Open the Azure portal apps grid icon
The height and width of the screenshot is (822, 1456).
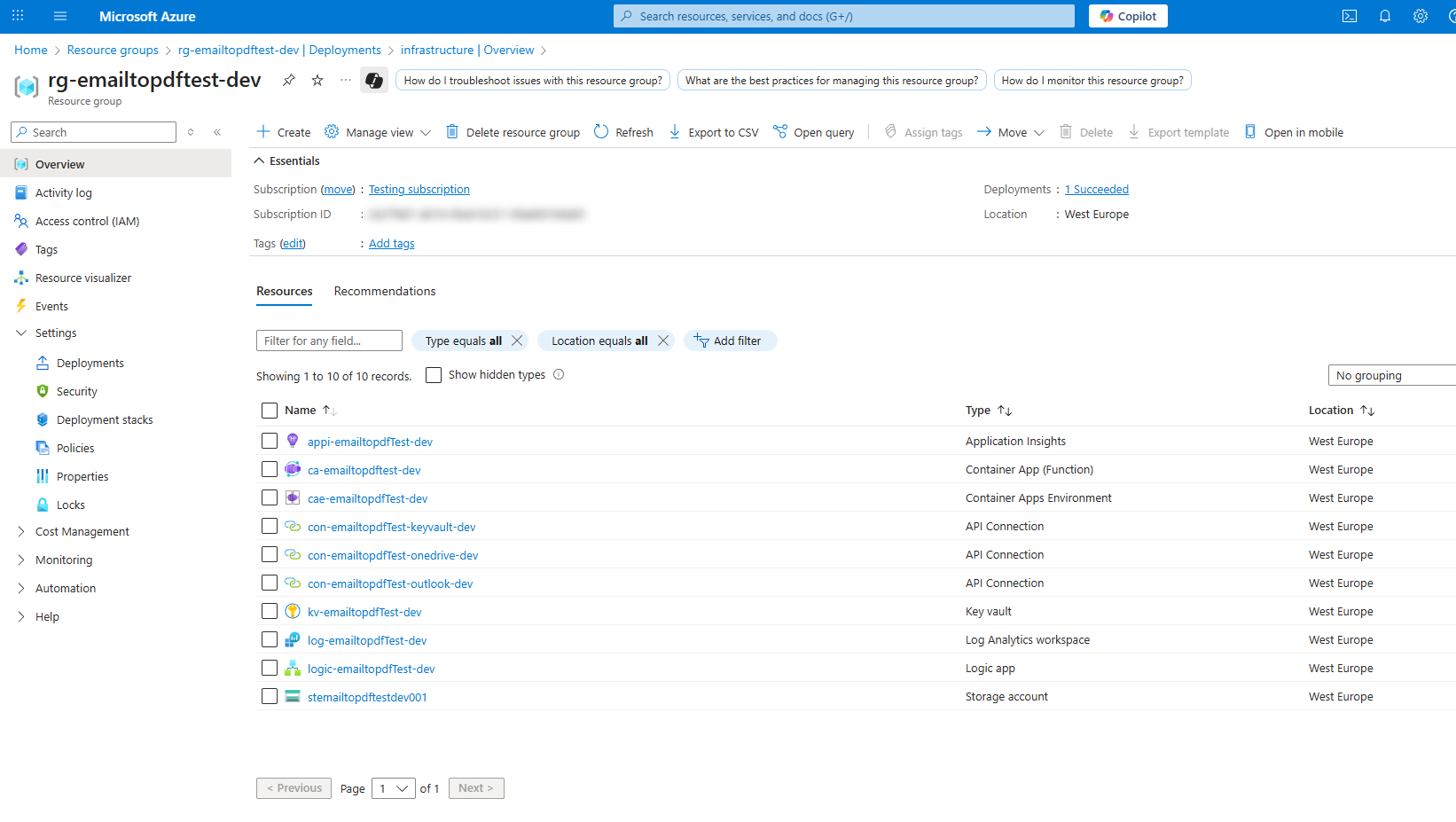pos(18,16)
